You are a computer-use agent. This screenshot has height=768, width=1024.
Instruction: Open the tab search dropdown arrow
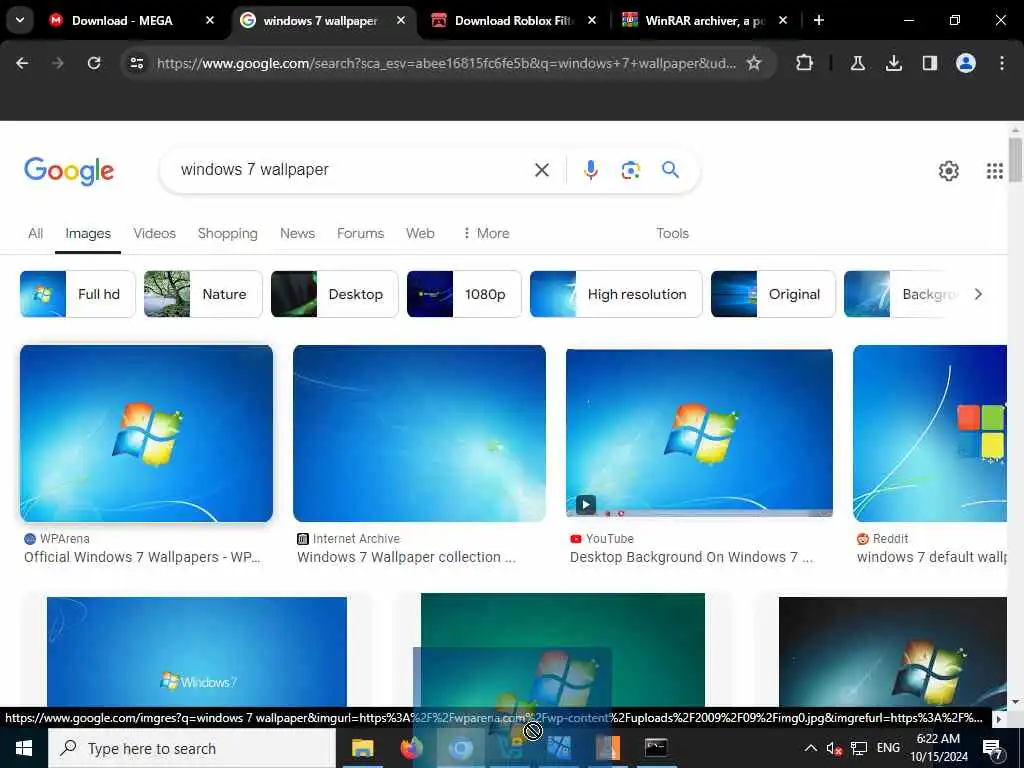(x=20, y=20)
